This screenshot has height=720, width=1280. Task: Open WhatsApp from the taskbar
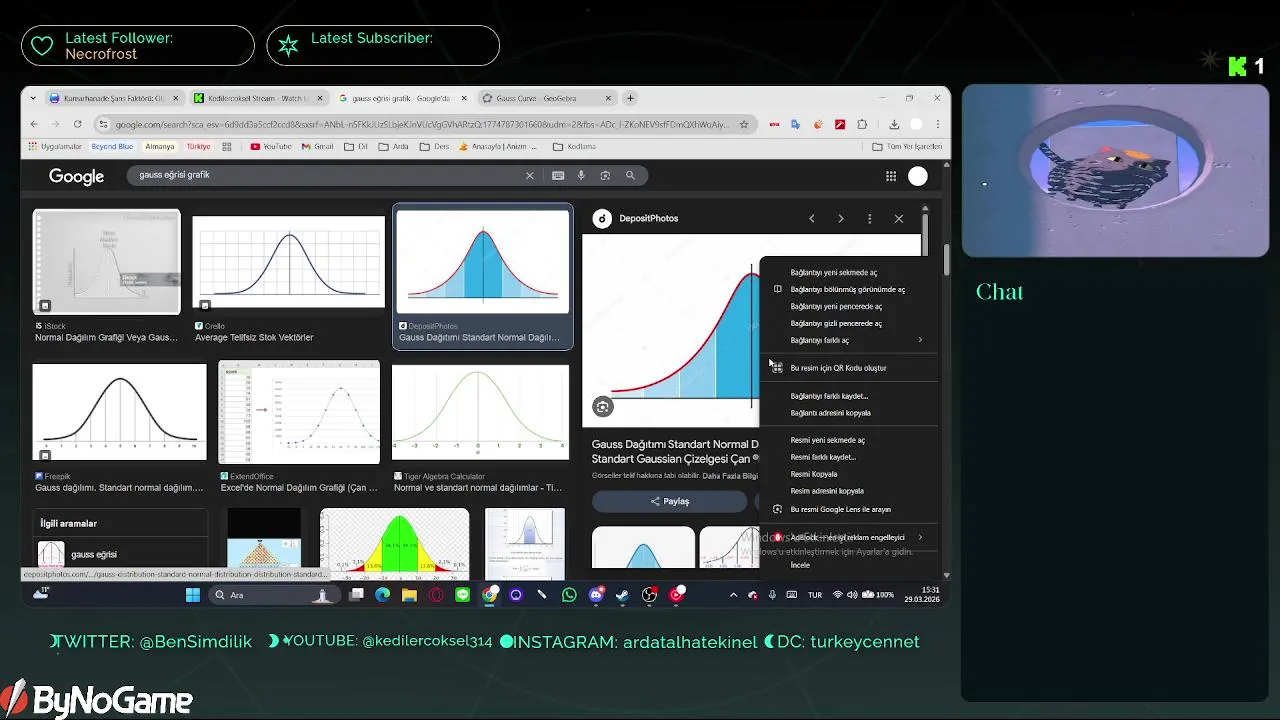[569, 595]
